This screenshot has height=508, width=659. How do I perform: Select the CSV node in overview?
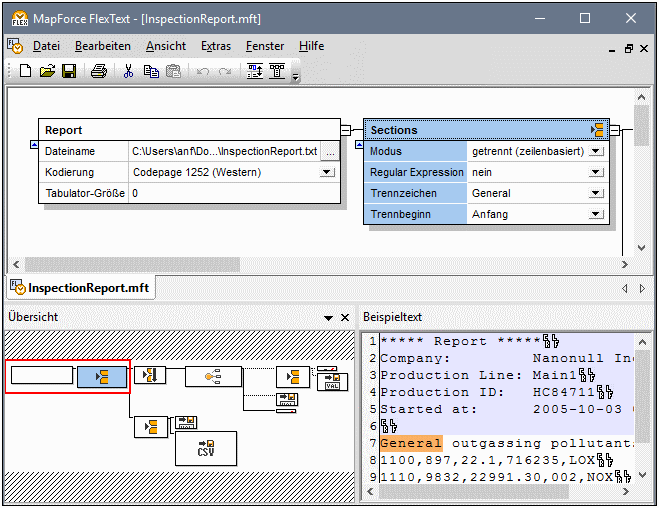pyautogui.click(x=205, y=447)
